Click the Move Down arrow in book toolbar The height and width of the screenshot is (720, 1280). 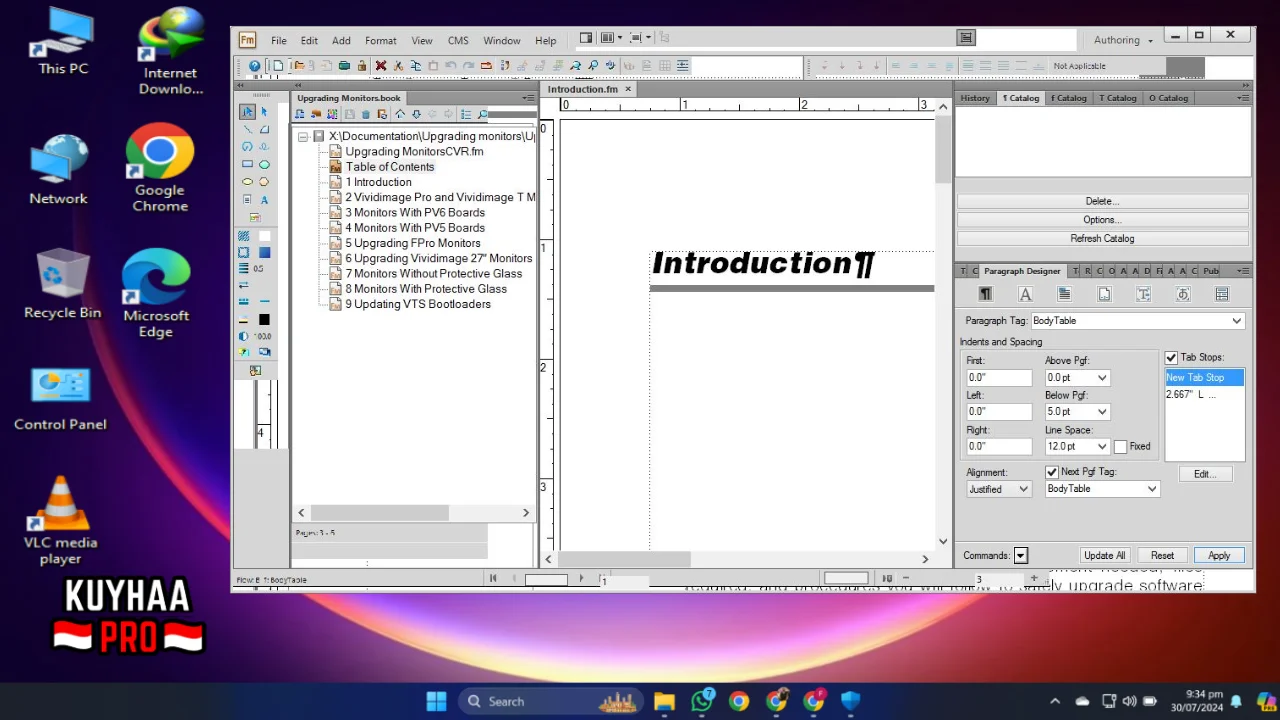coord(416,114)
